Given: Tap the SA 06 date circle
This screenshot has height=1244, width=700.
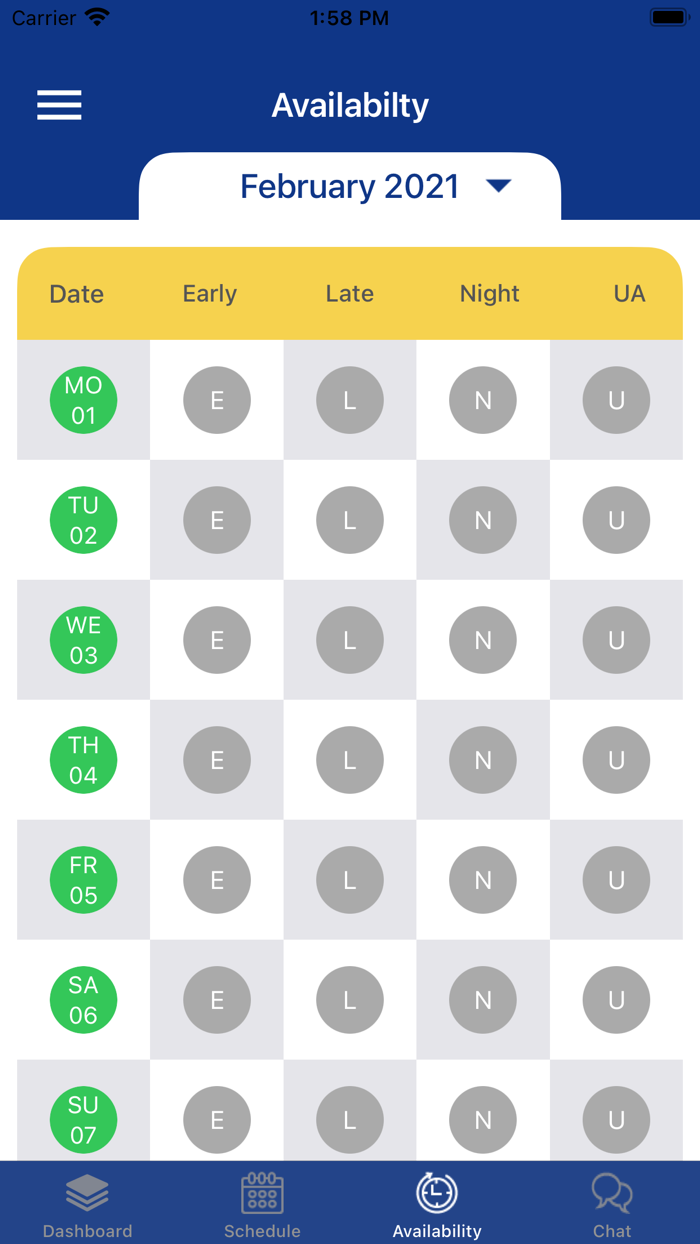Looking at the screenshot, I should point(83,1000).
